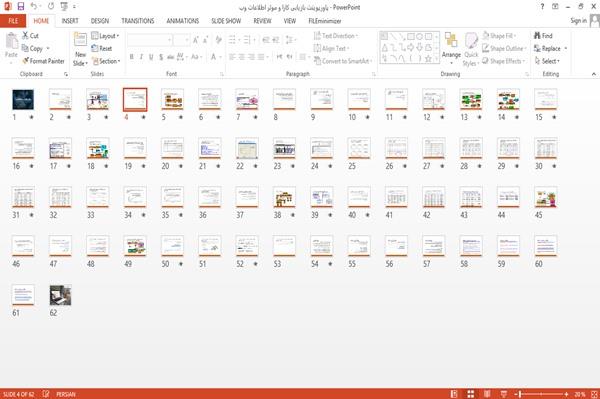Select slide 62 thumbnail
Viewport: 600px width, 399px height.
point(60,295)
